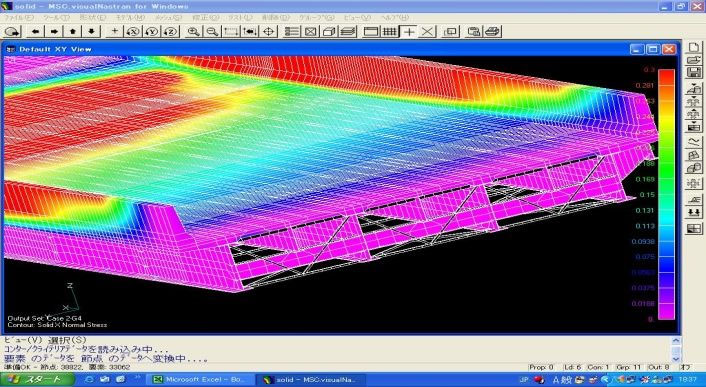The height and width of the screenshot is (387, 706).
Task: Save model using the floppy disk icon
Action: [693, 72]
